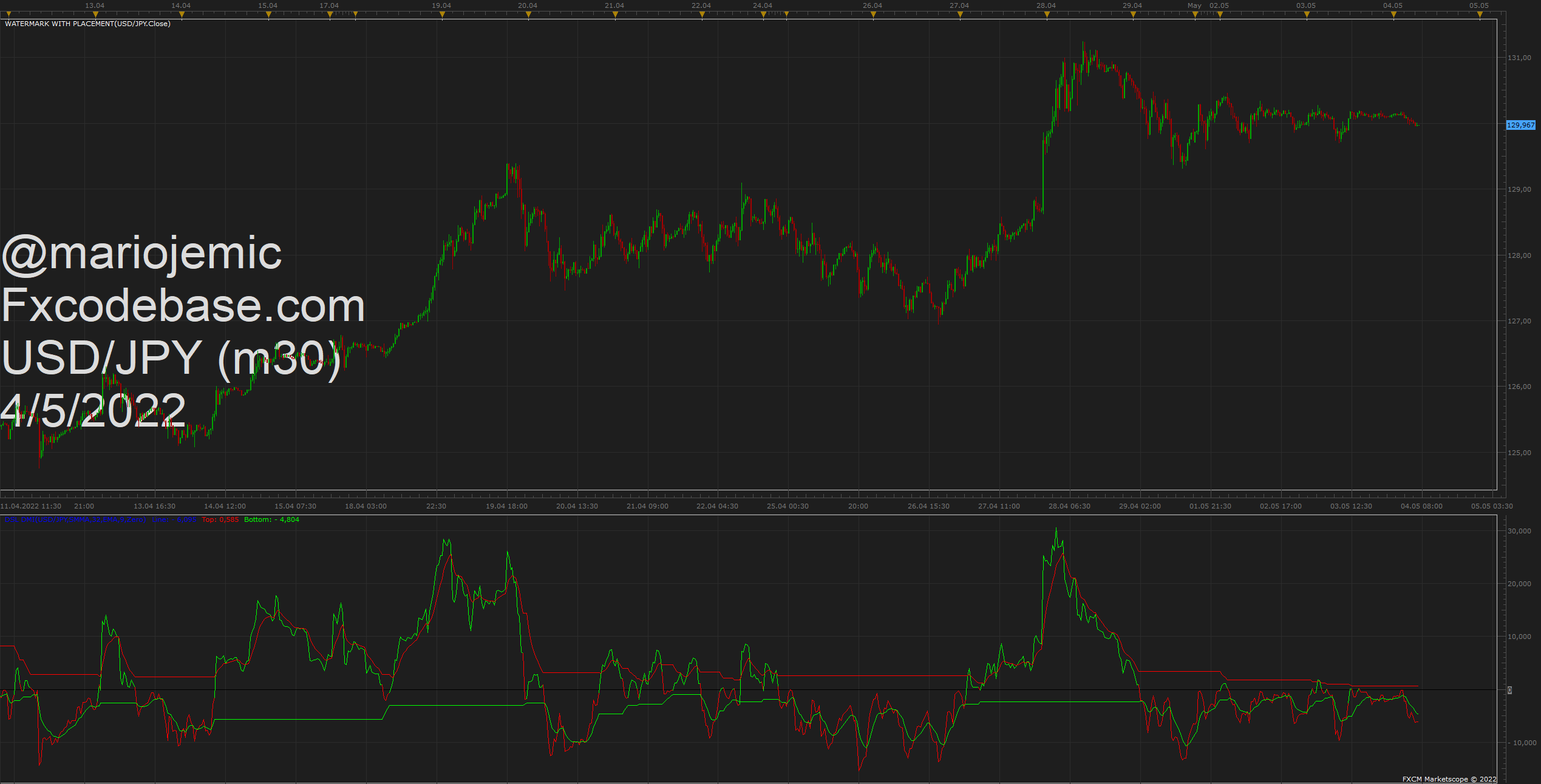Click the WATERMARK WITH PLACEMENT indicator label
1541x784 pixels.
(x=87, y=24)
